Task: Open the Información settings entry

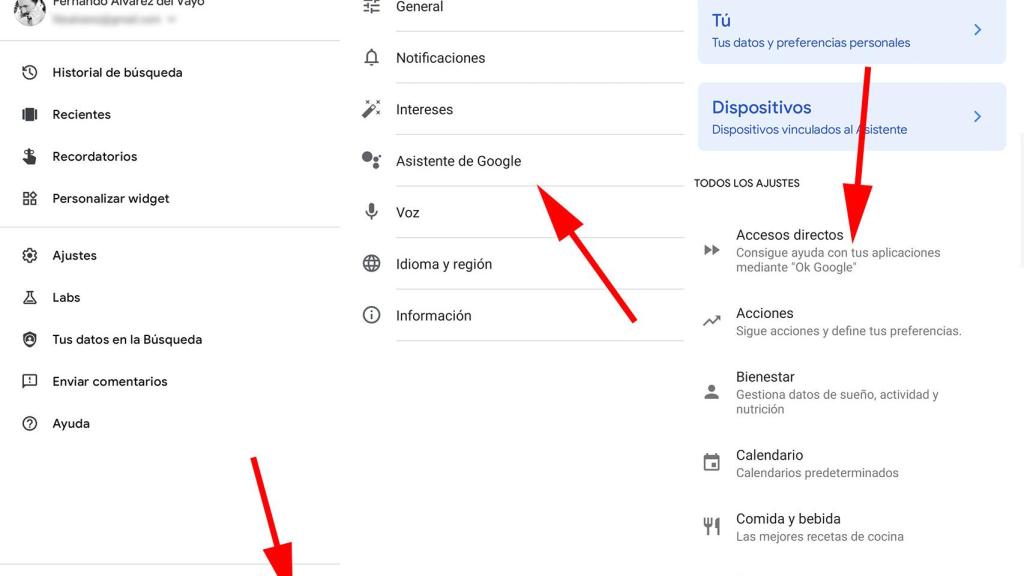Action: tap(433, 316)
